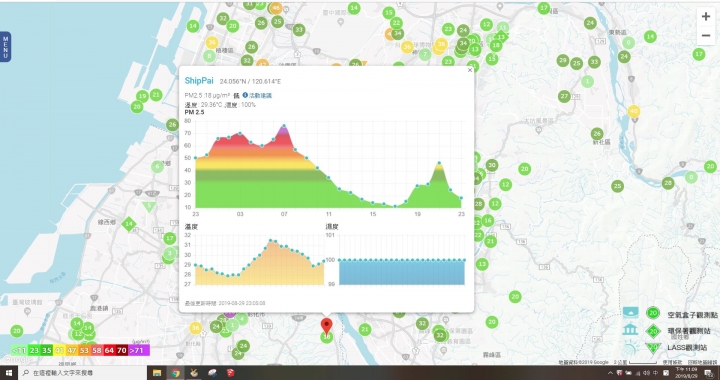720x380 pixels.
Task: Click the green circle air box legend marker
Action: [652, 313]
